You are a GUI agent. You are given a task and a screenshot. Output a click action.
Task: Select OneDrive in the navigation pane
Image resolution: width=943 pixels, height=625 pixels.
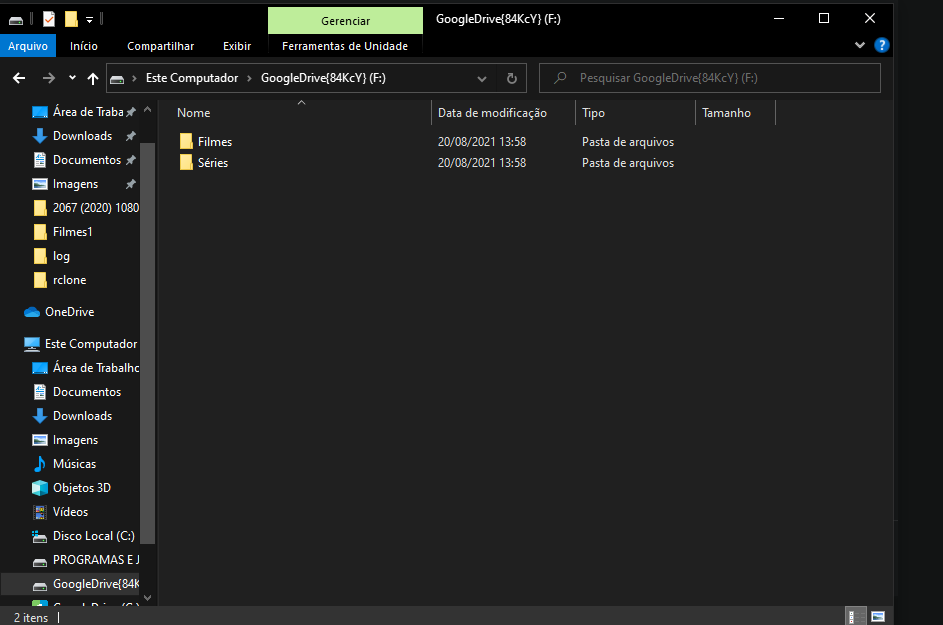point(69,312)
